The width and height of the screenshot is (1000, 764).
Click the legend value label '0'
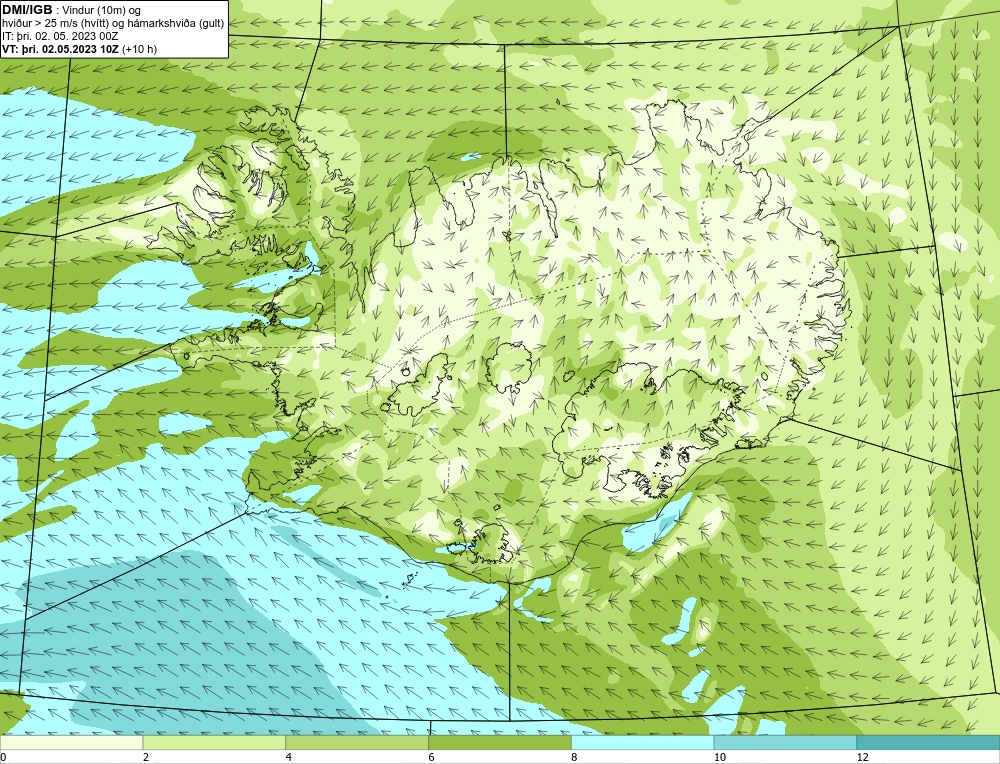[3, 757]
